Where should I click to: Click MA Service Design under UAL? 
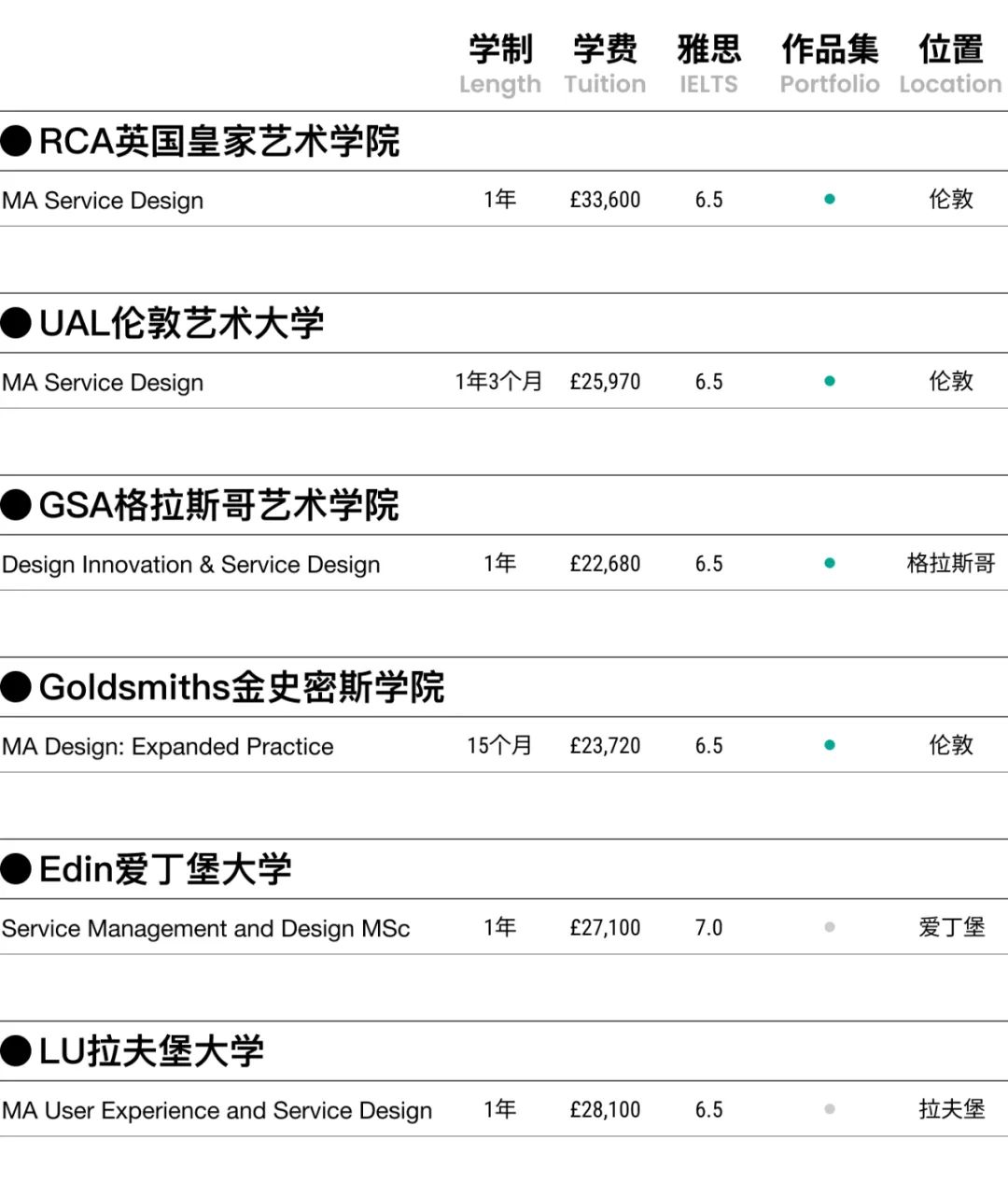coord(103,383)
